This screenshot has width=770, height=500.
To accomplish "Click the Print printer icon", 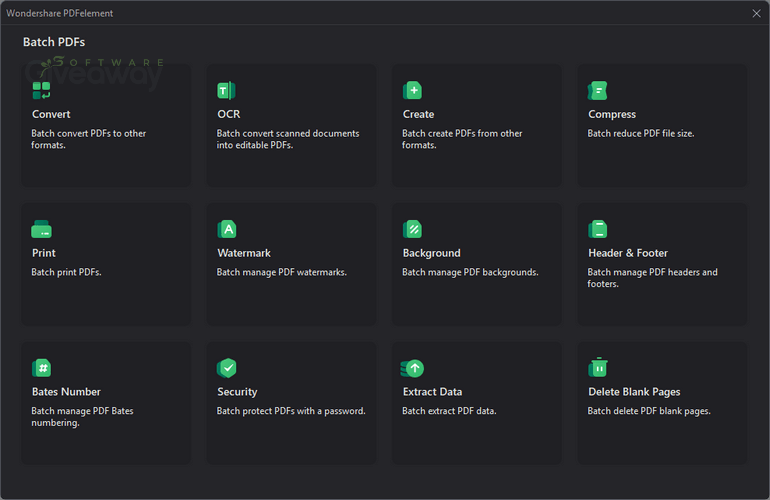I will pos(41,229).
